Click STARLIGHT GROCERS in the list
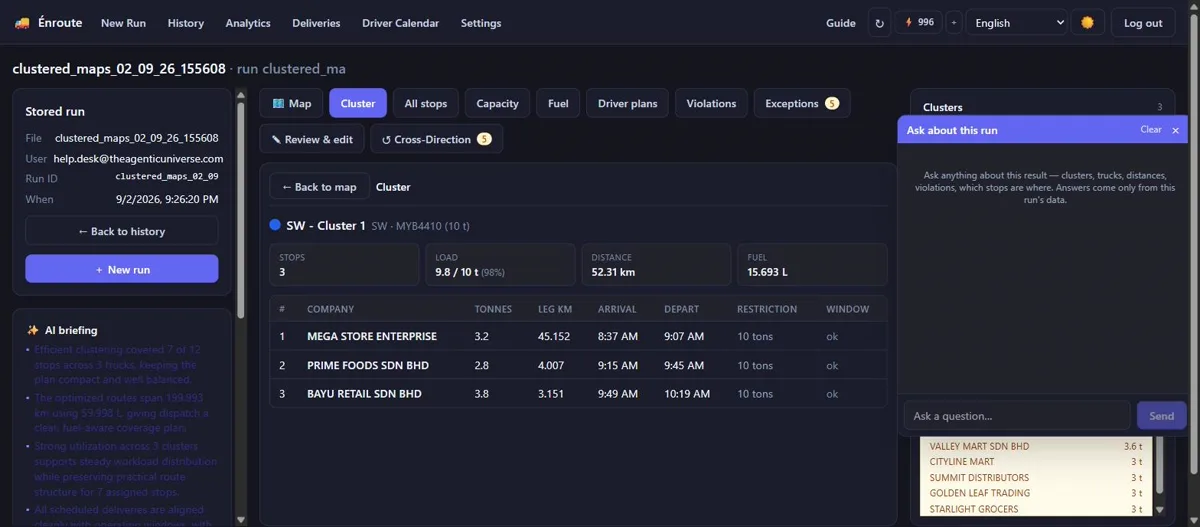The image size is (1200, 527). click(x=974, y=509)
